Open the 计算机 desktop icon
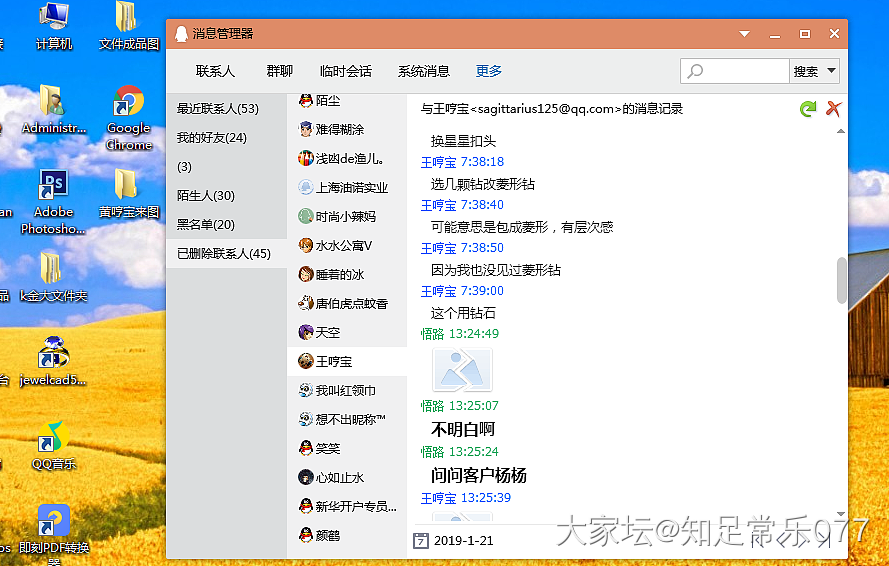 coord(53,19)
